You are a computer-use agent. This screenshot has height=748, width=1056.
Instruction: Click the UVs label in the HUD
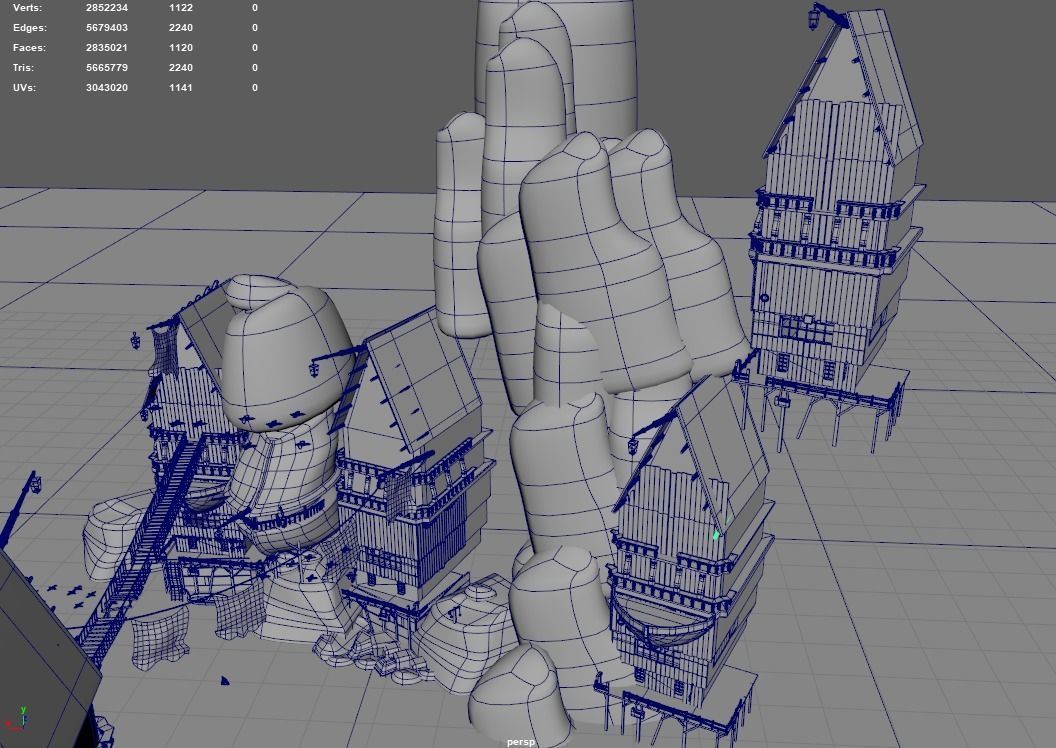(x=24, y=88)
